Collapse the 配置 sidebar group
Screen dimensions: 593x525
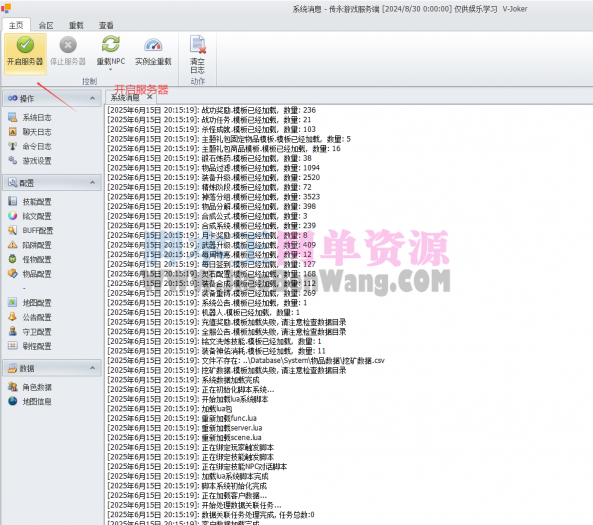(x=93, y=183)
